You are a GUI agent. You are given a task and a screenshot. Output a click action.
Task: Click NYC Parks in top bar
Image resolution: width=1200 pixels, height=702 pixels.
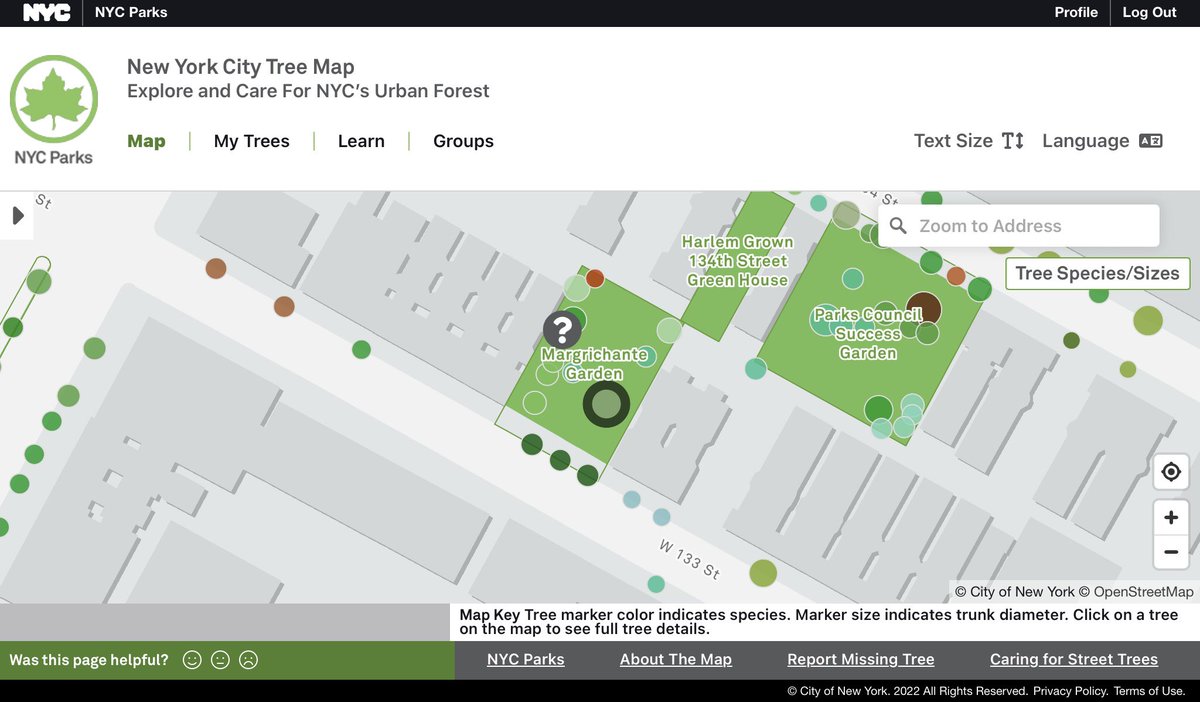pyautogui.click(x=131, y=12)
